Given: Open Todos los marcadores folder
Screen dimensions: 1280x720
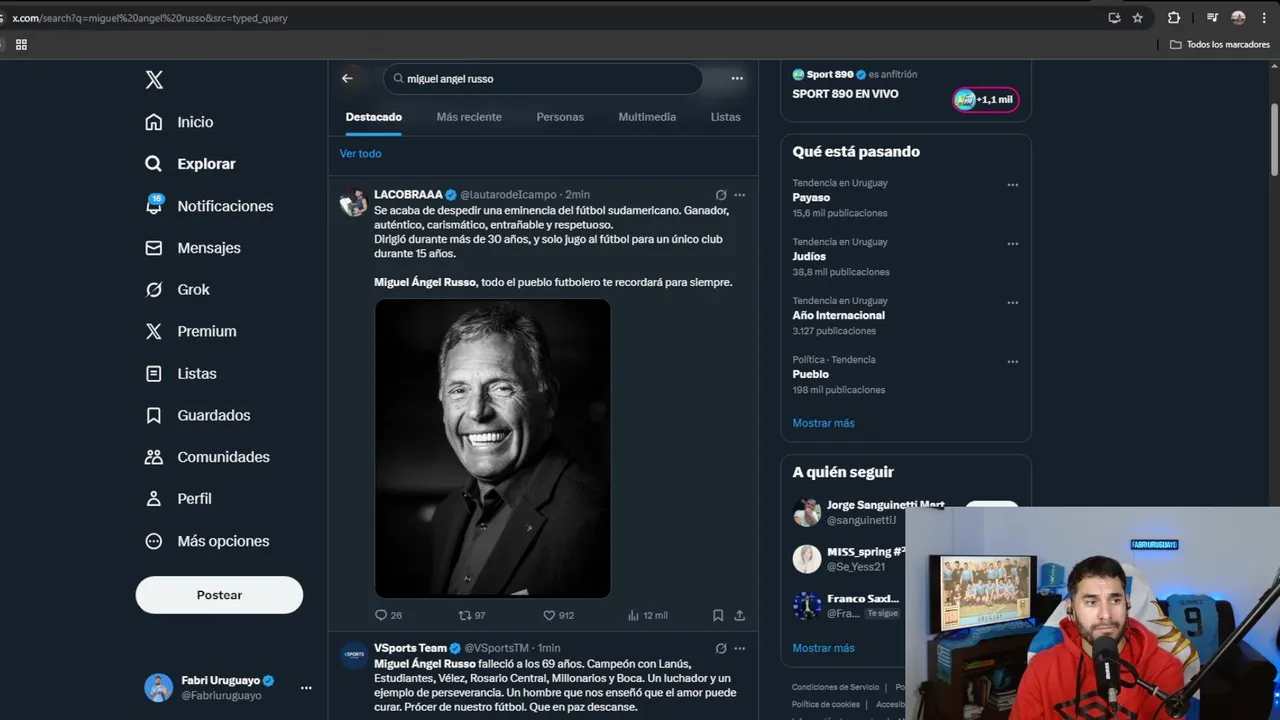Looking at the screenshot, I should [1220, 44].
